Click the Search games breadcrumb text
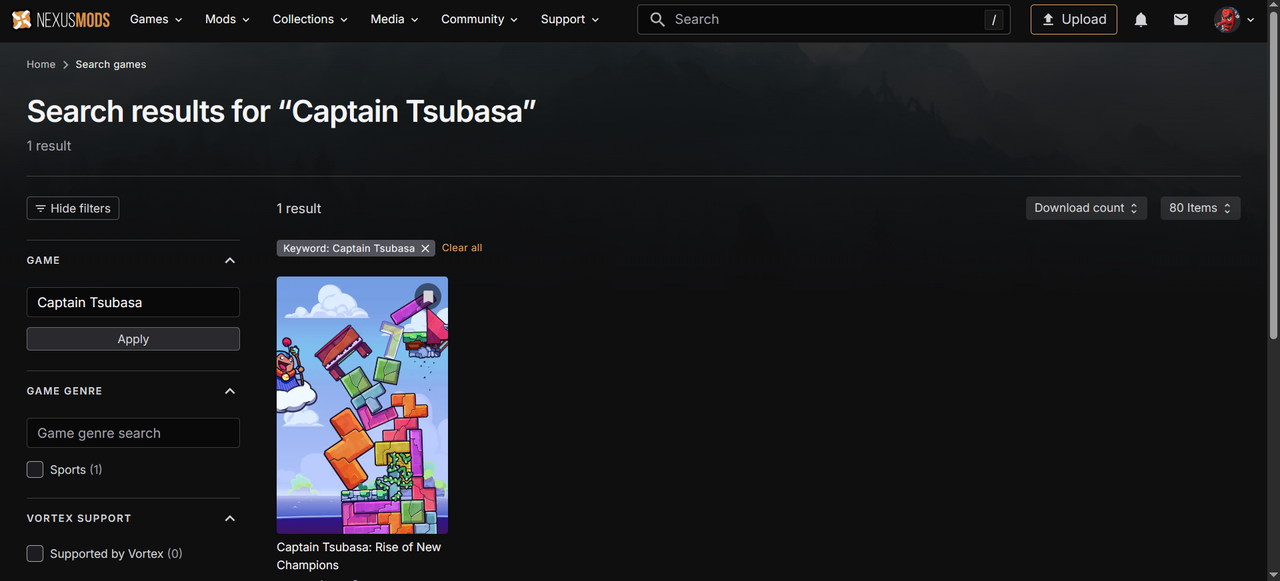Screen dimensions: 1280x581 [111, 64]
